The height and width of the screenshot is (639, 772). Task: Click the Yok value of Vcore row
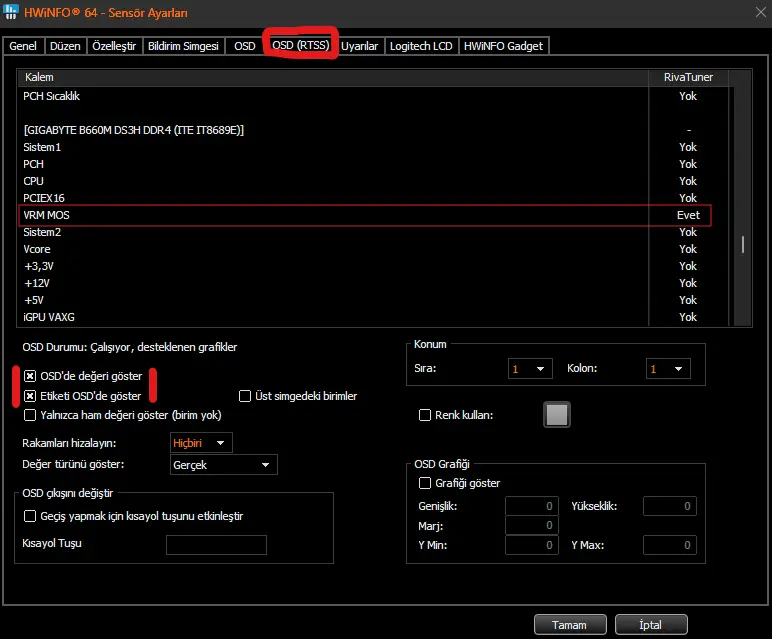[688, 249]
